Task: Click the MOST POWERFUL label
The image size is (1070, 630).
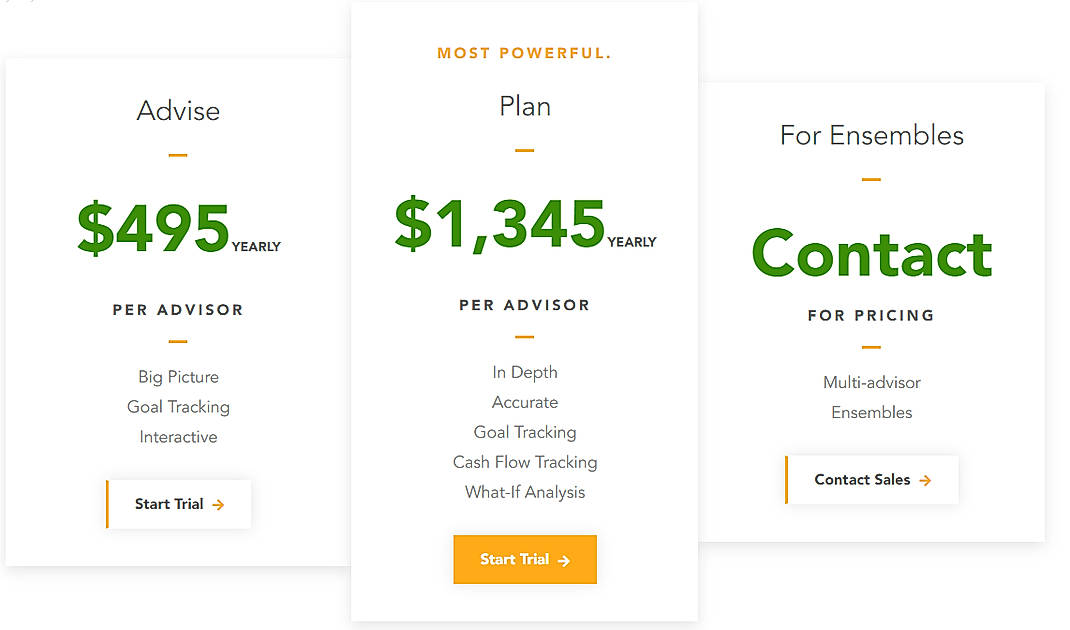Action: [524, 53]
